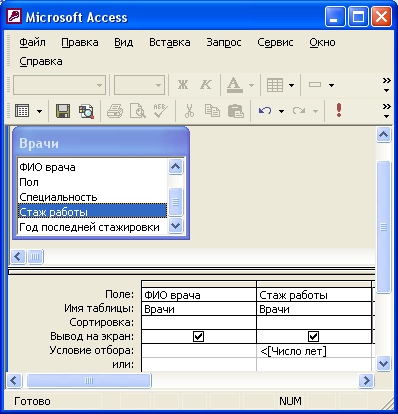Click grid horizontal scroll-left arrow
The height and width of the screenshot is (414, 398).
pyautogui.click(x=14, y=380)
